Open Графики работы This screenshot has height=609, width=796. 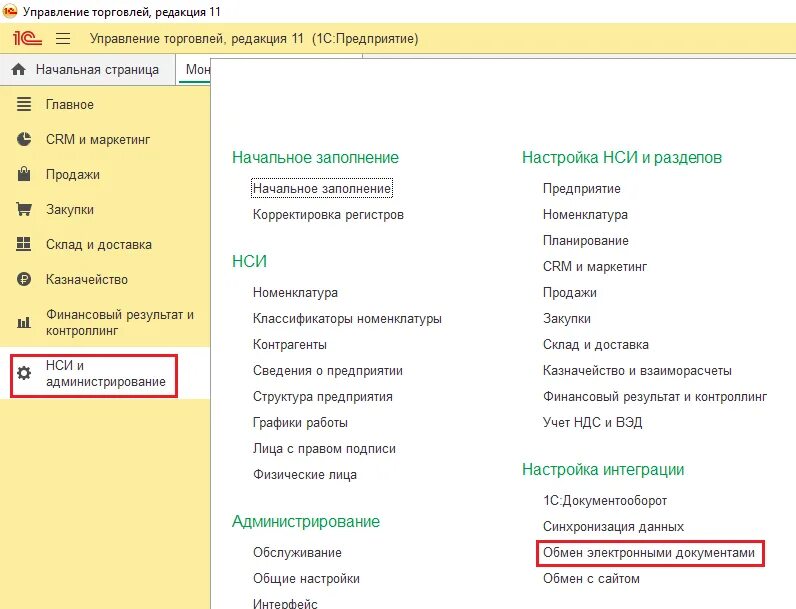coord(301,423)
